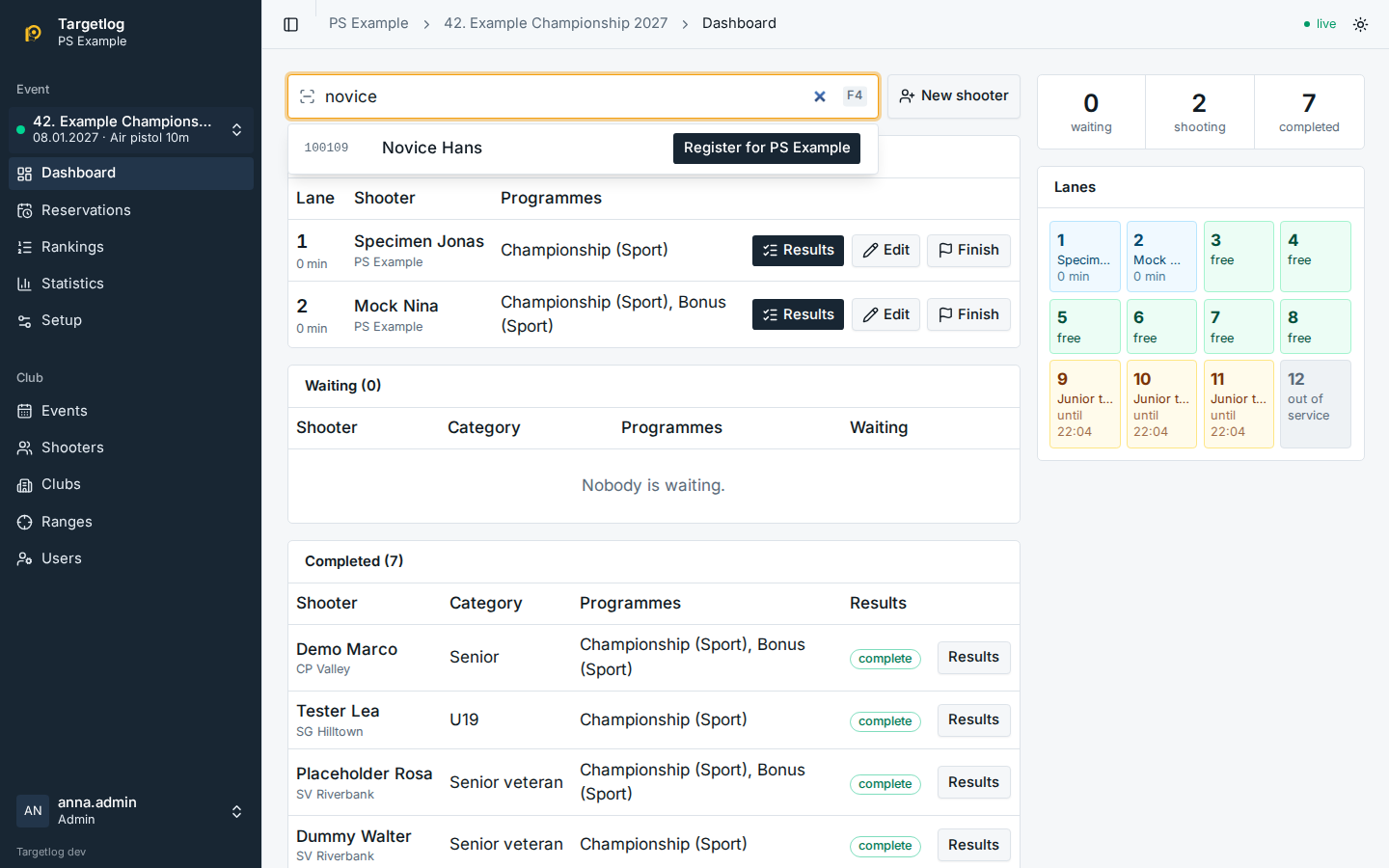
Task: Toggle the sidebar panel icon
Action: [291, 24]
